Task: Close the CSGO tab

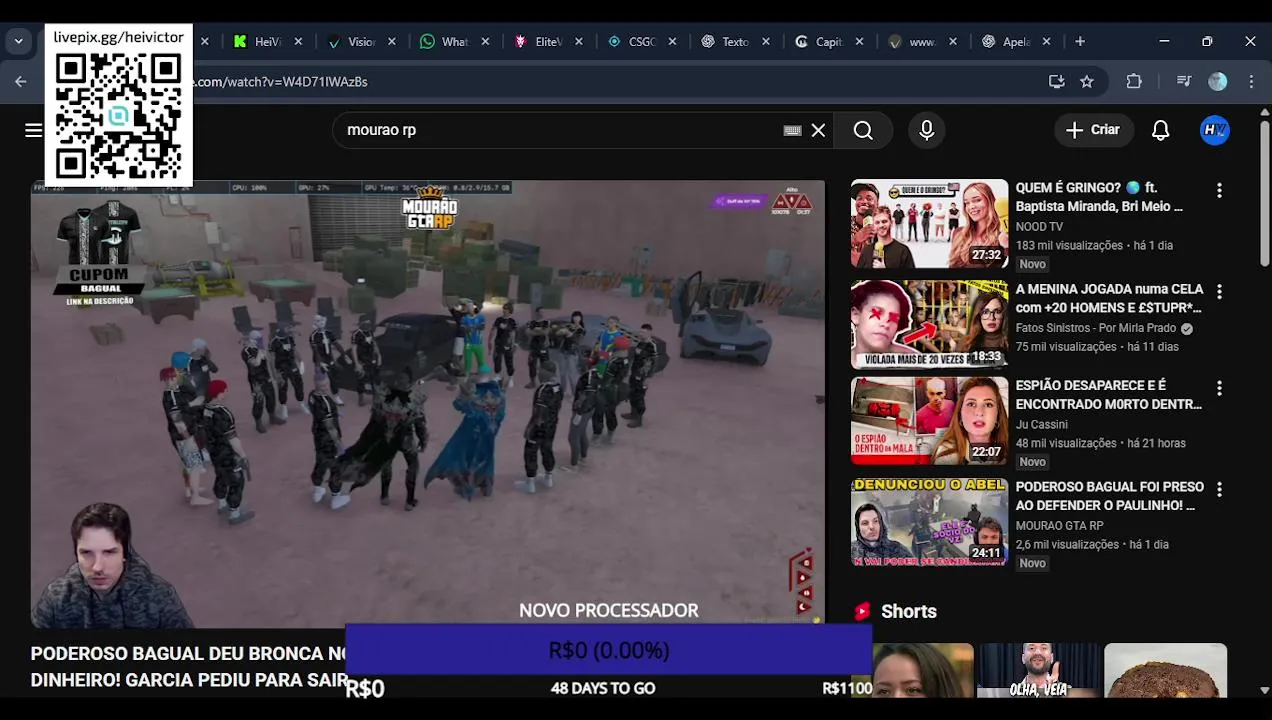Action: [x=672, y=42]
